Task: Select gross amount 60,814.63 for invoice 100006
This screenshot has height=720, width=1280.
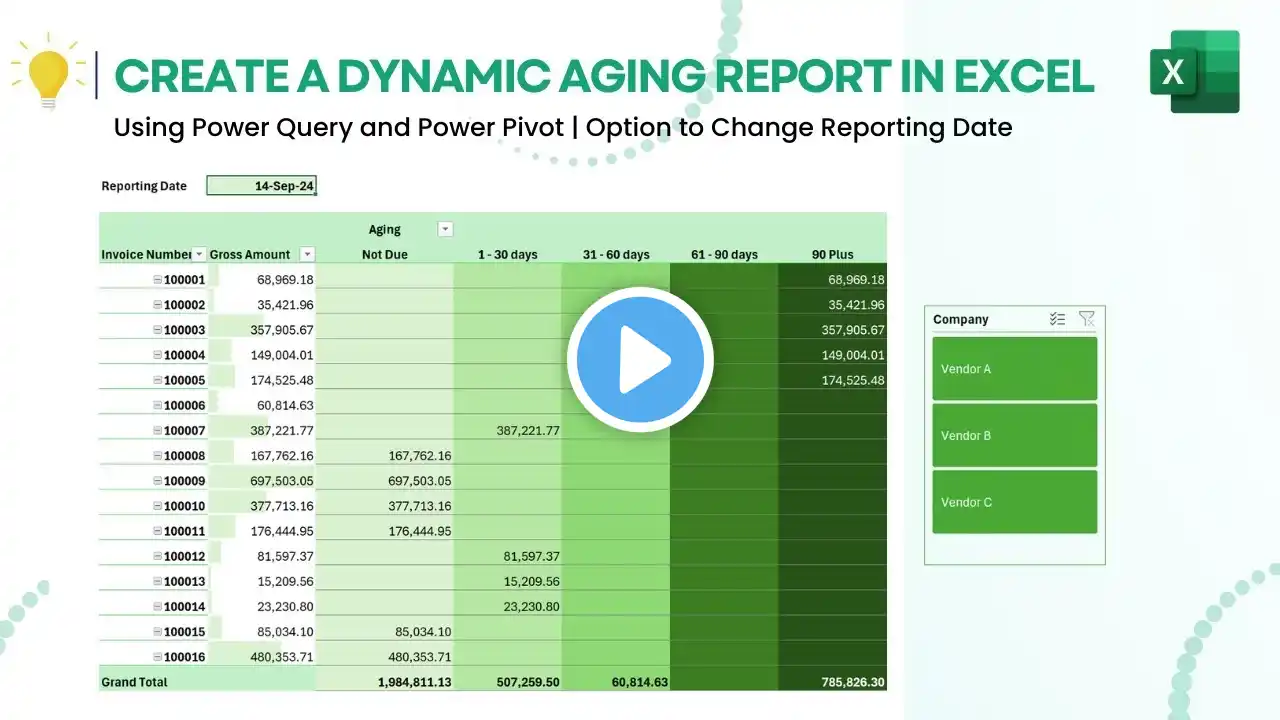Action: coord(285,405)
